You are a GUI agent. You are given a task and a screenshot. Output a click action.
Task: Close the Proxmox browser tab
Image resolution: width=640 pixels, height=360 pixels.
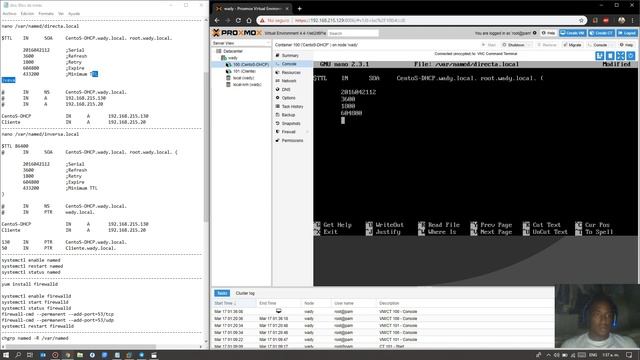[x=287, y=8]
